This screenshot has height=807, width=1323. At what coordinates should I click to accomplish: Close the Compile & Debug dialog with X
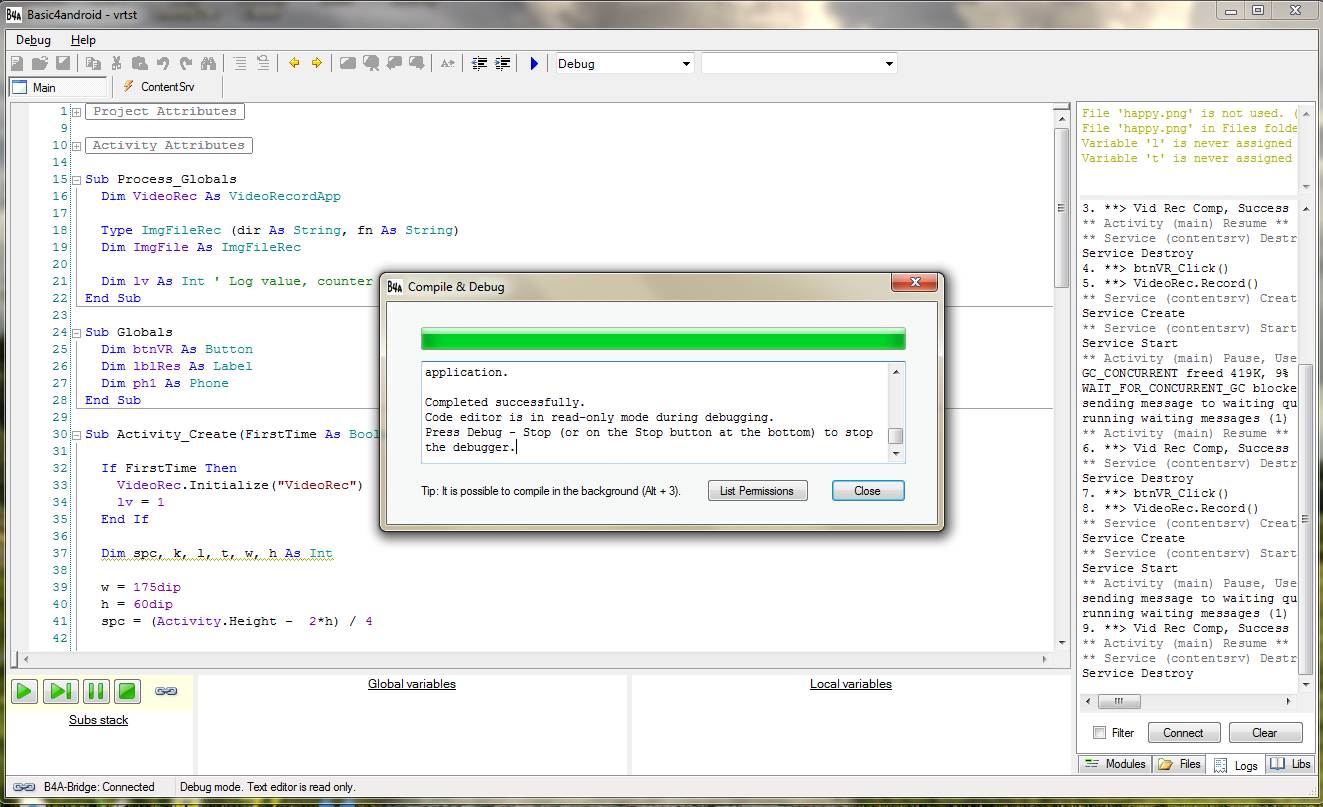915,284
